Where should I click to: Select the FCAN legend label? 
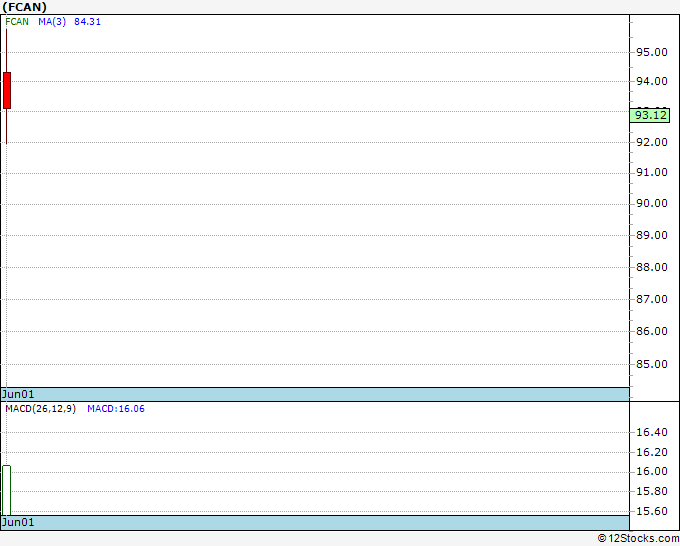(x=17, y=22)
